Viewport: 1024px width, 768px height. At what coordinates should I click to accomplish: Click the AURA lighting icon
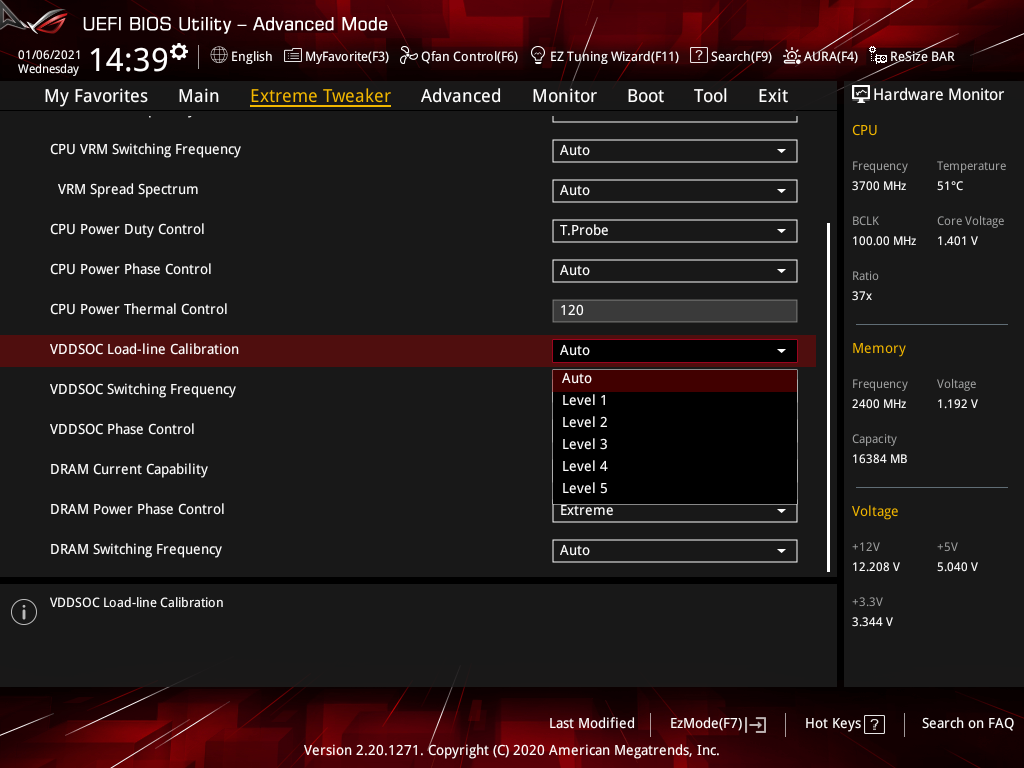tap(792, 56)
